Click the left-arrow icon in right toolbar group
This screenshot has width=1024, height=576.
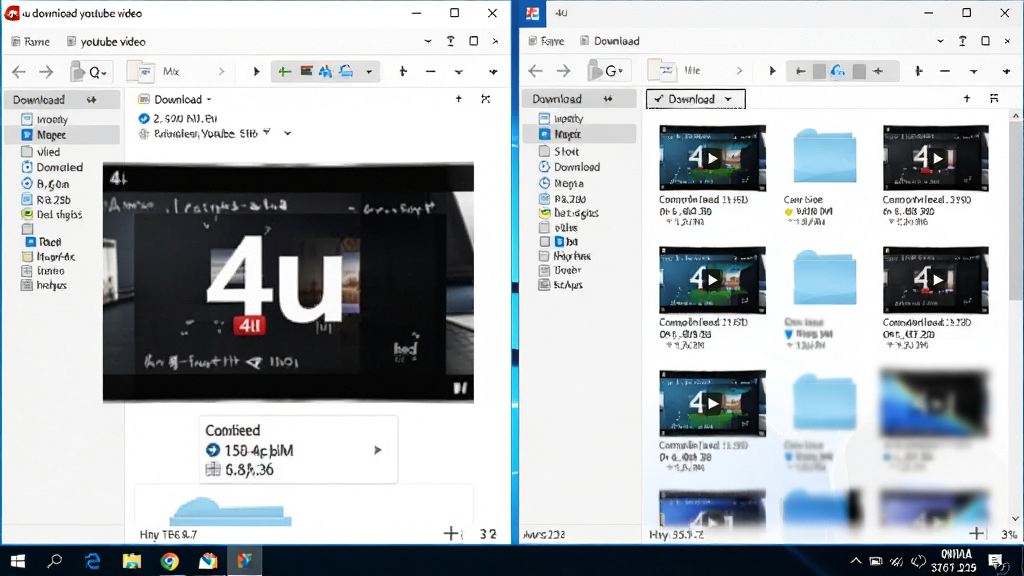coord(801,71)
